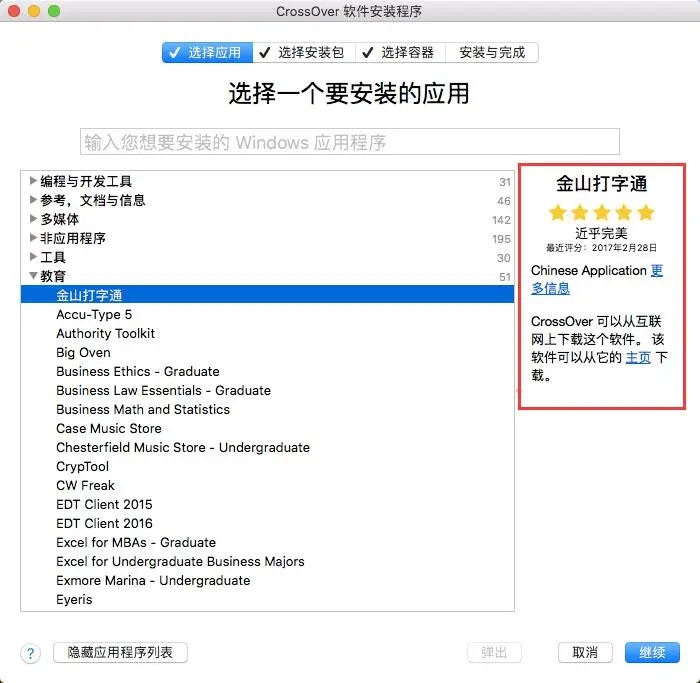Select Accu-Type 5 in the list
700x683 pixels.
[x=267, y=315]
